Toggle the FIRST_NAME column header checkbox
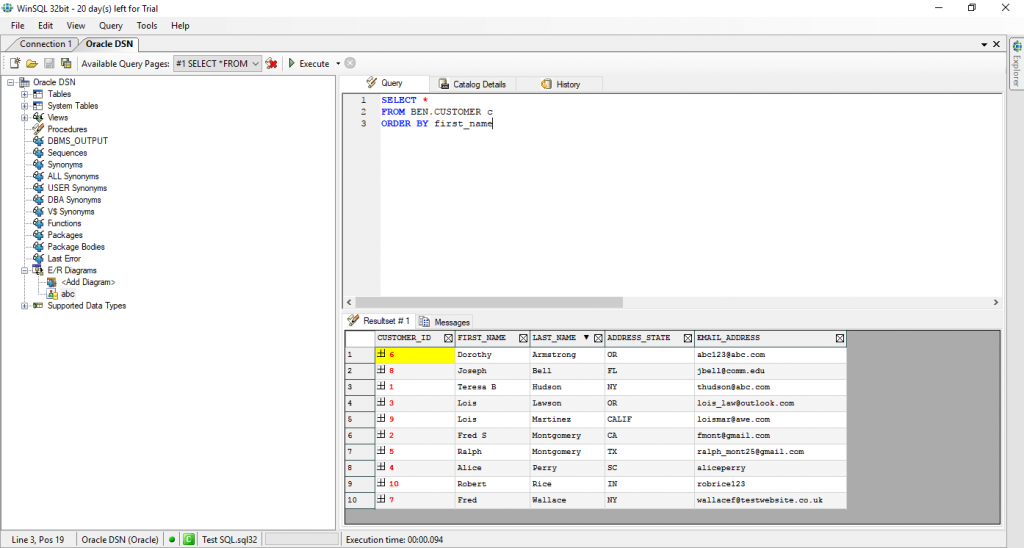Screen dimensions: 1024x548 (x=522, y=338)
